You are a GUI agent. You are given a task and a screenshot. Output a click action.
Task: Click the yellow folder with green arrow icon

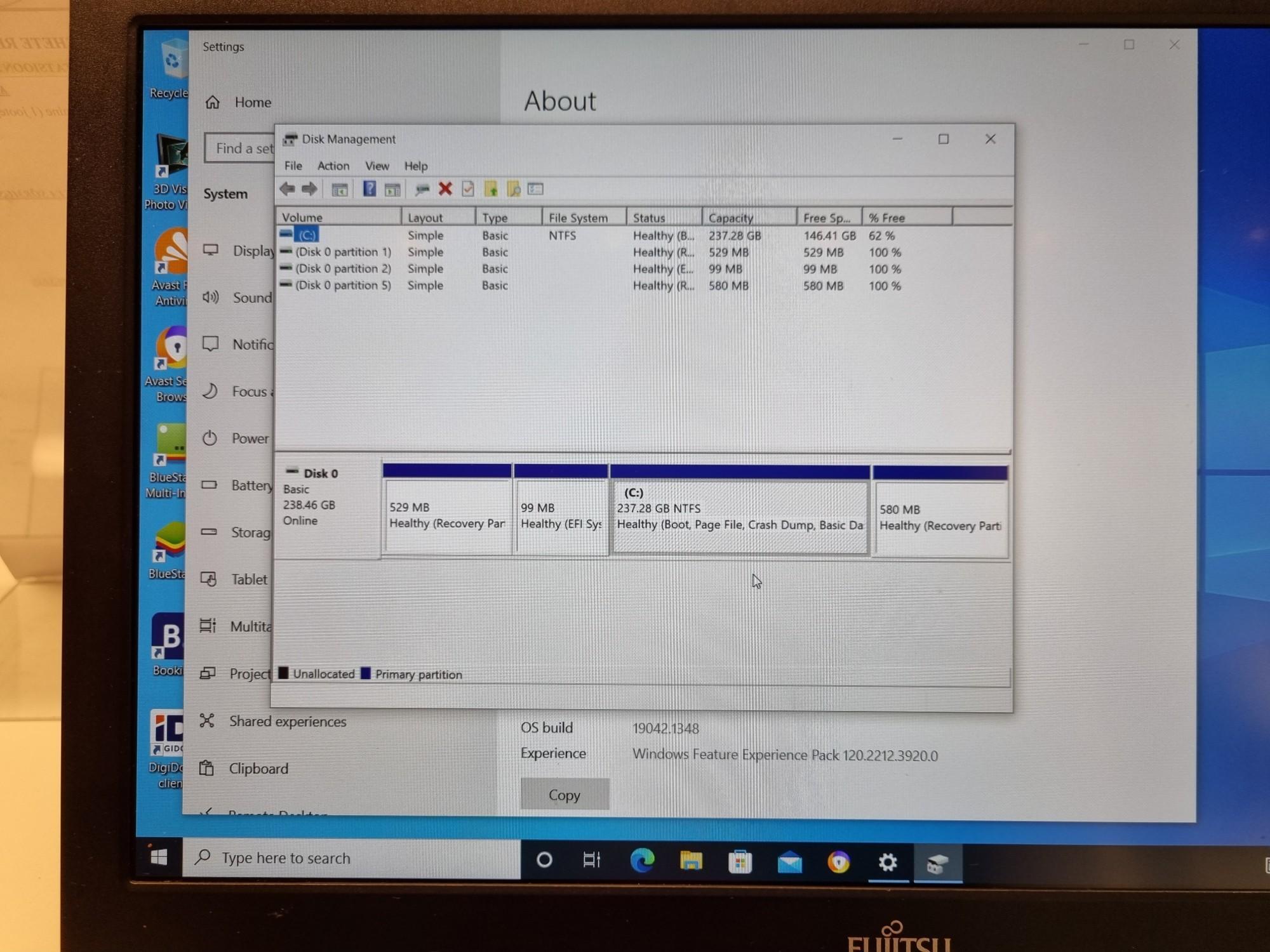pos(491,188)
